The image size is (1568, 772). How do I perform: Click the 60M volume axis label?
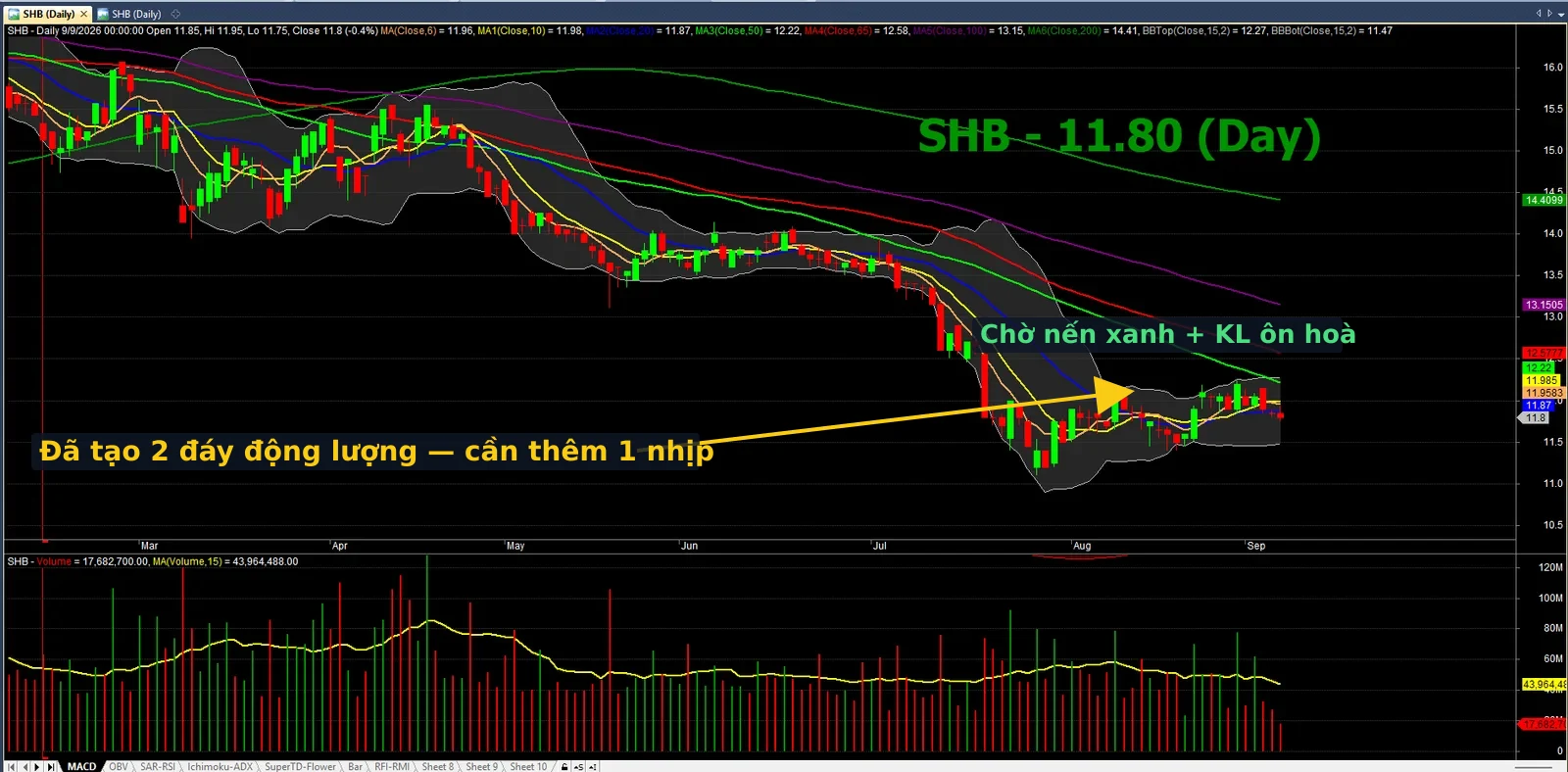pyautogui.click(x=1553, y=658)
